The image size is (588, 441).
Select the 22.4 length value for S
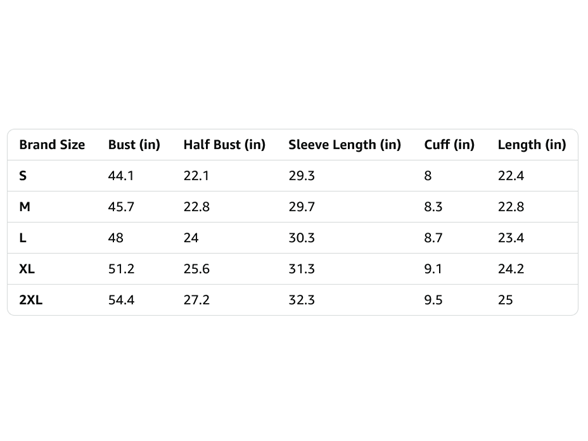[x=511, y=176]
